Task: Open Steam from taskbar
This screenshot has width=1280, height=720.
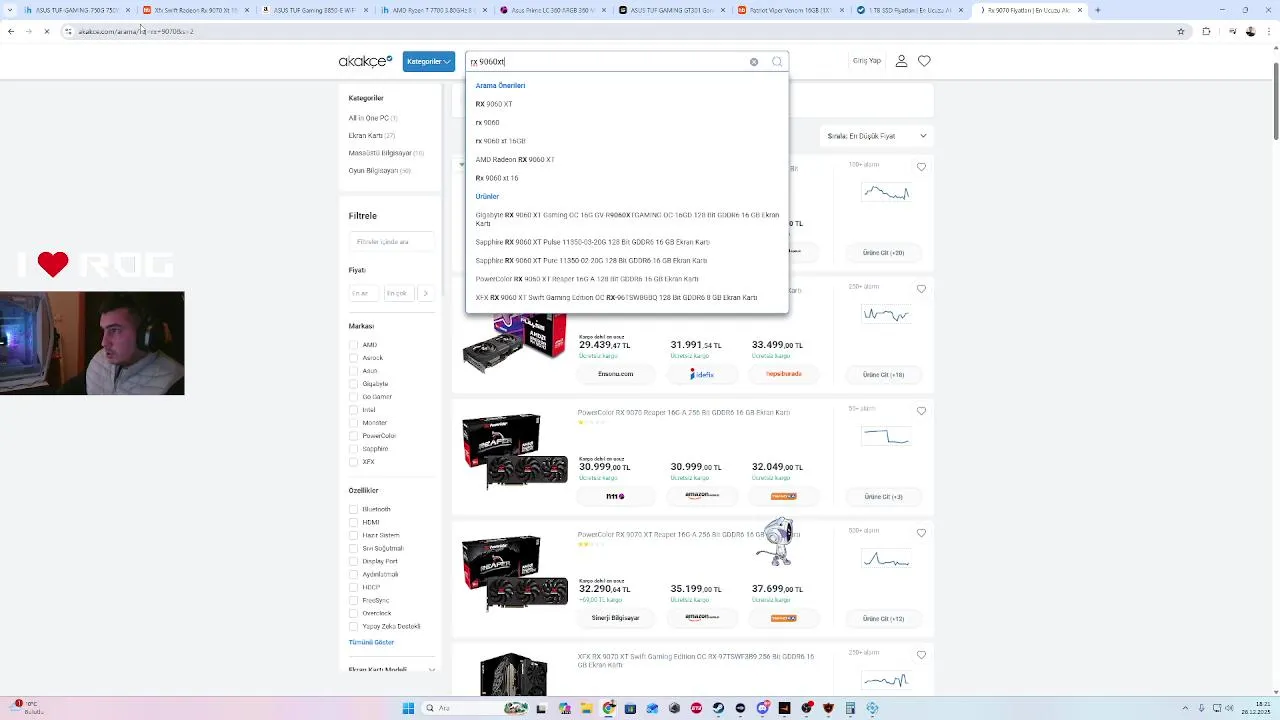Action: tap(718, 708)
